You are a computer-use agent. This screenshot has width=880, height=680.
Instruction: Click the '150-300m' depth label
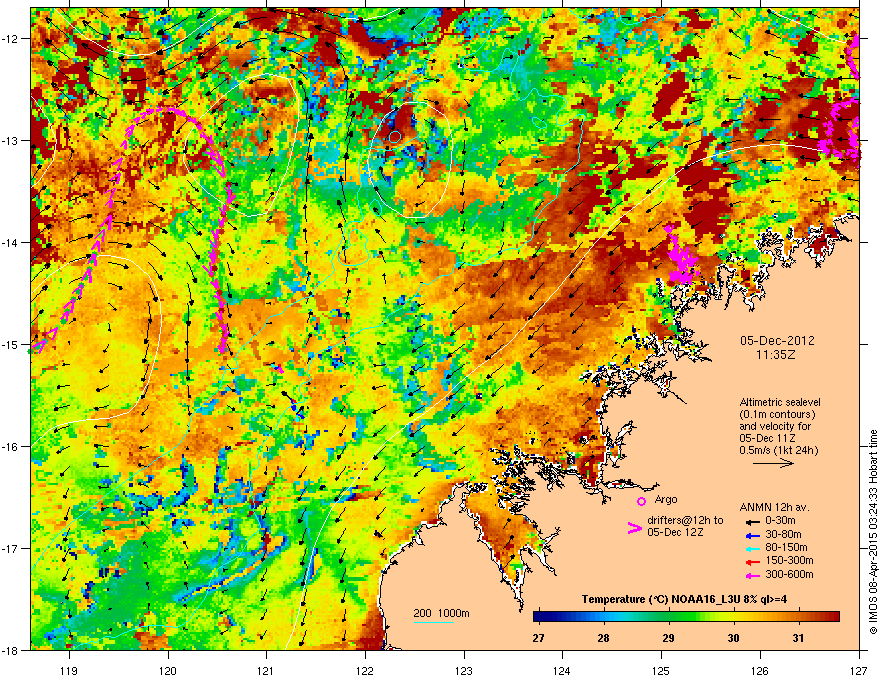pos(789,560)
